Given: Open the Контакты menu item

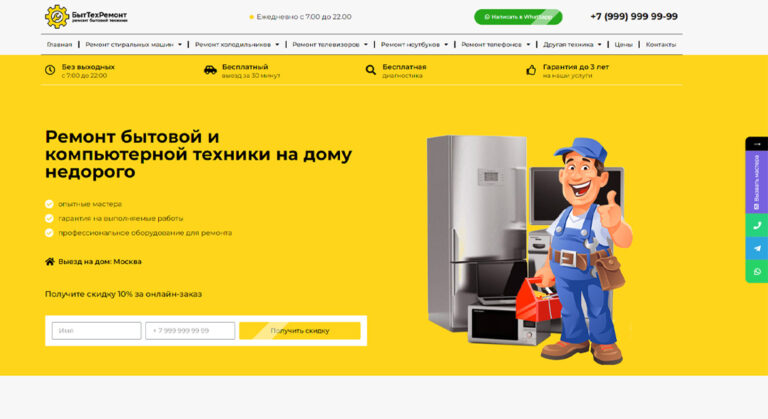Looking at the screenshot, I should click(661, 45).
